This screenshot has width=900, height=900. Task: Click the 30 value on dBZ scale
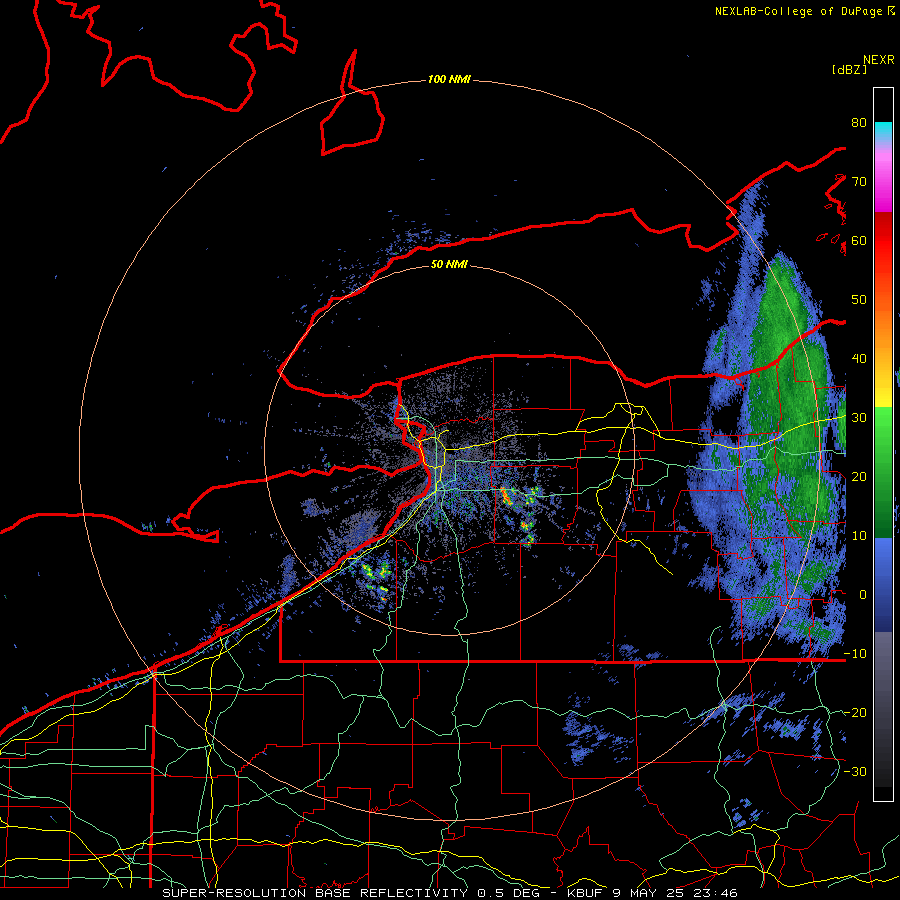859,418
